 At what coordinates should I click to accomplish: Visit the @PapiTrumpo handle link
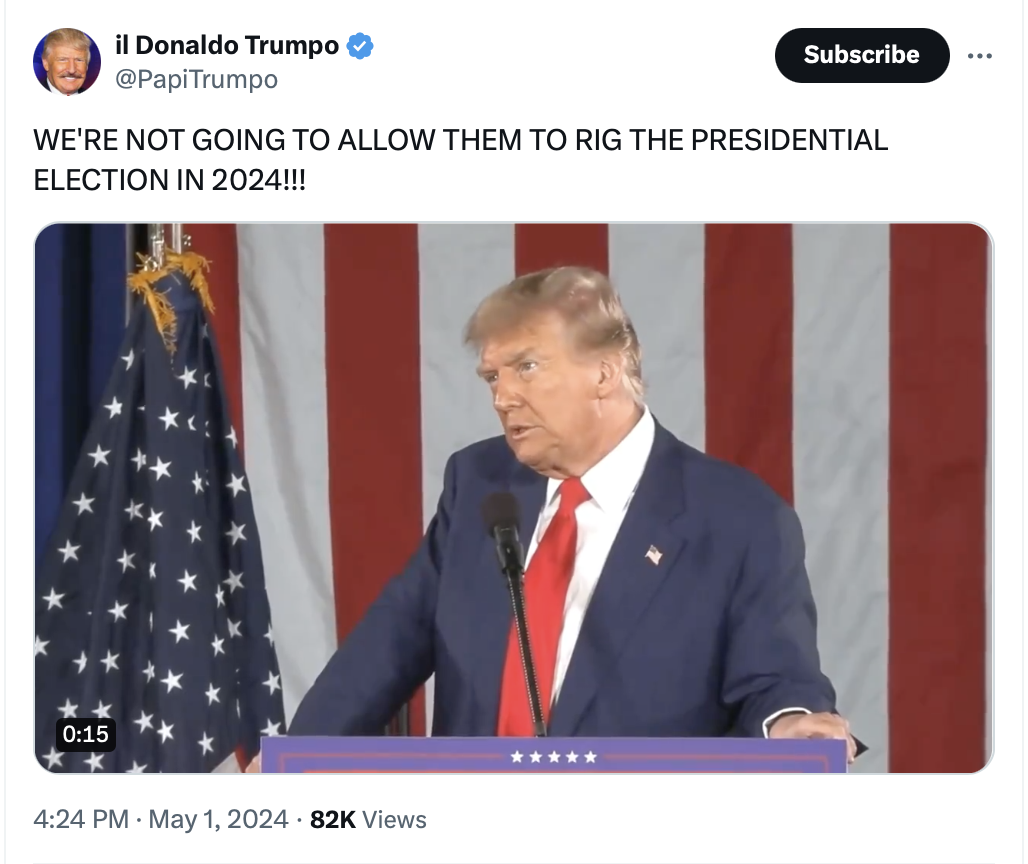197,80
